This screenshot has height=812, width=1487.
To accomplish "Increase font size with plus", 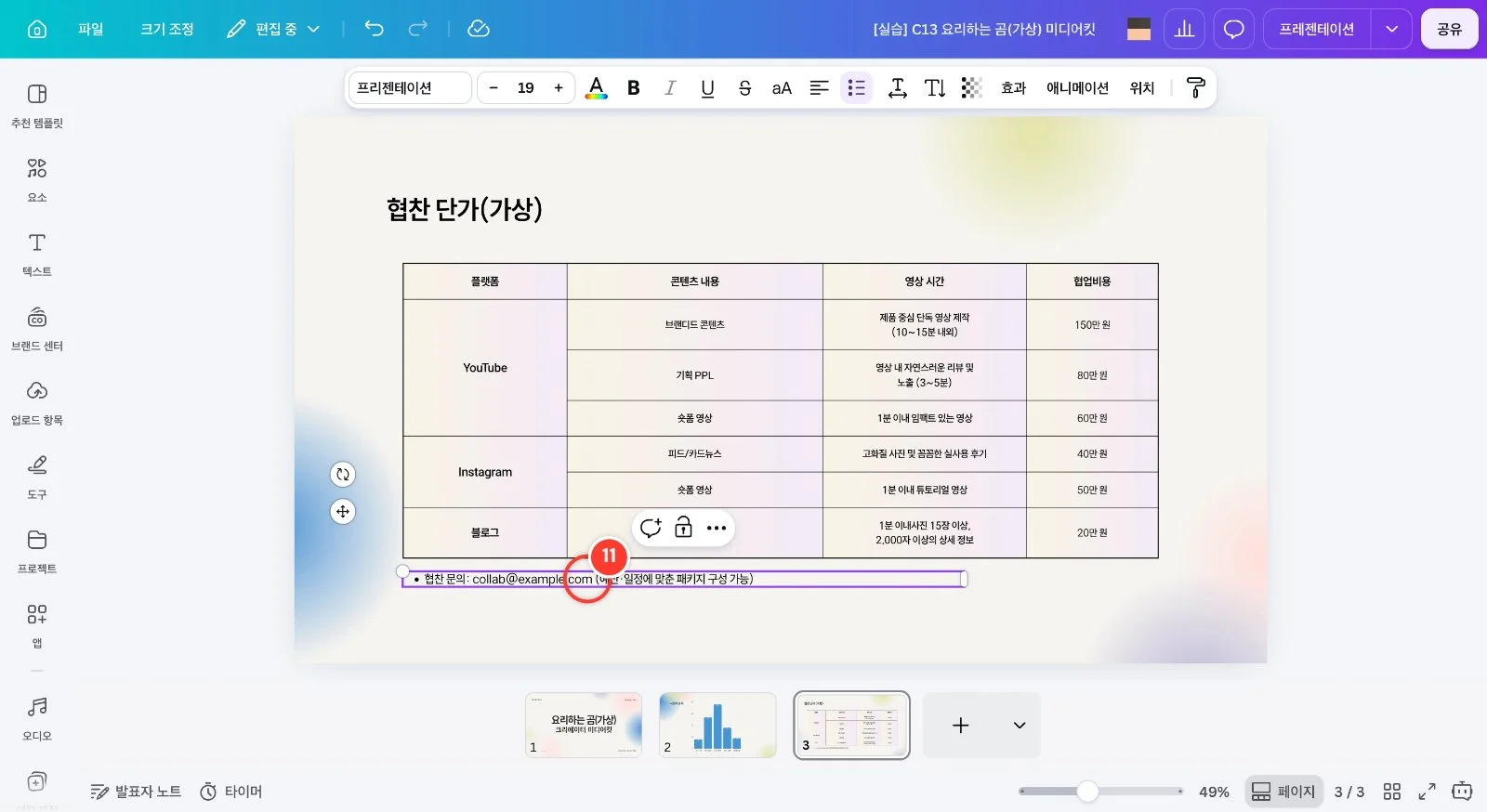I will (x=559, y=87).
